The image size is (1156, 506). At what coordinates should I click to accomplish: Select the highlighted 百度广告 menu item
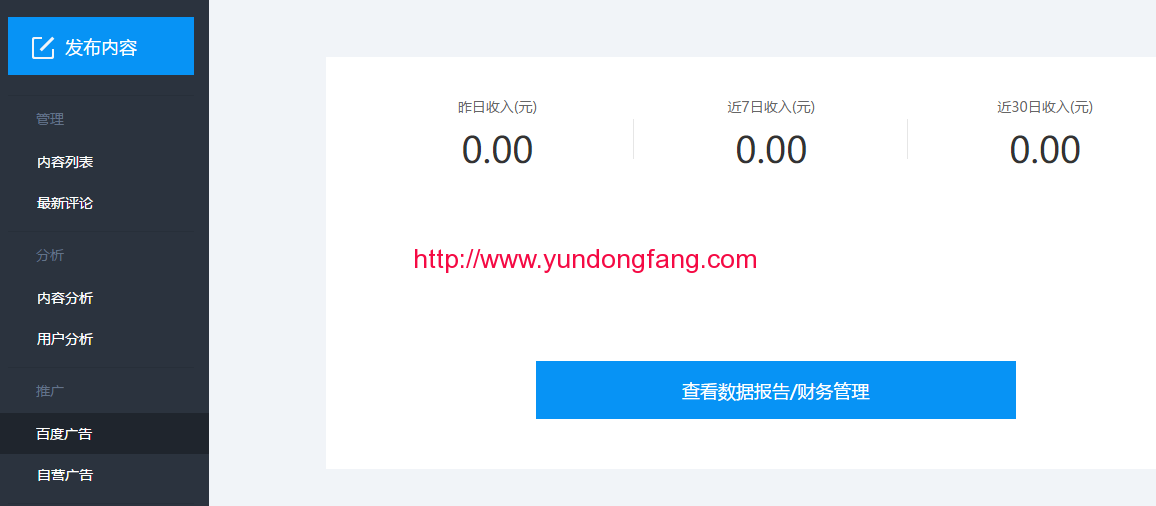[x=104, y=434]
